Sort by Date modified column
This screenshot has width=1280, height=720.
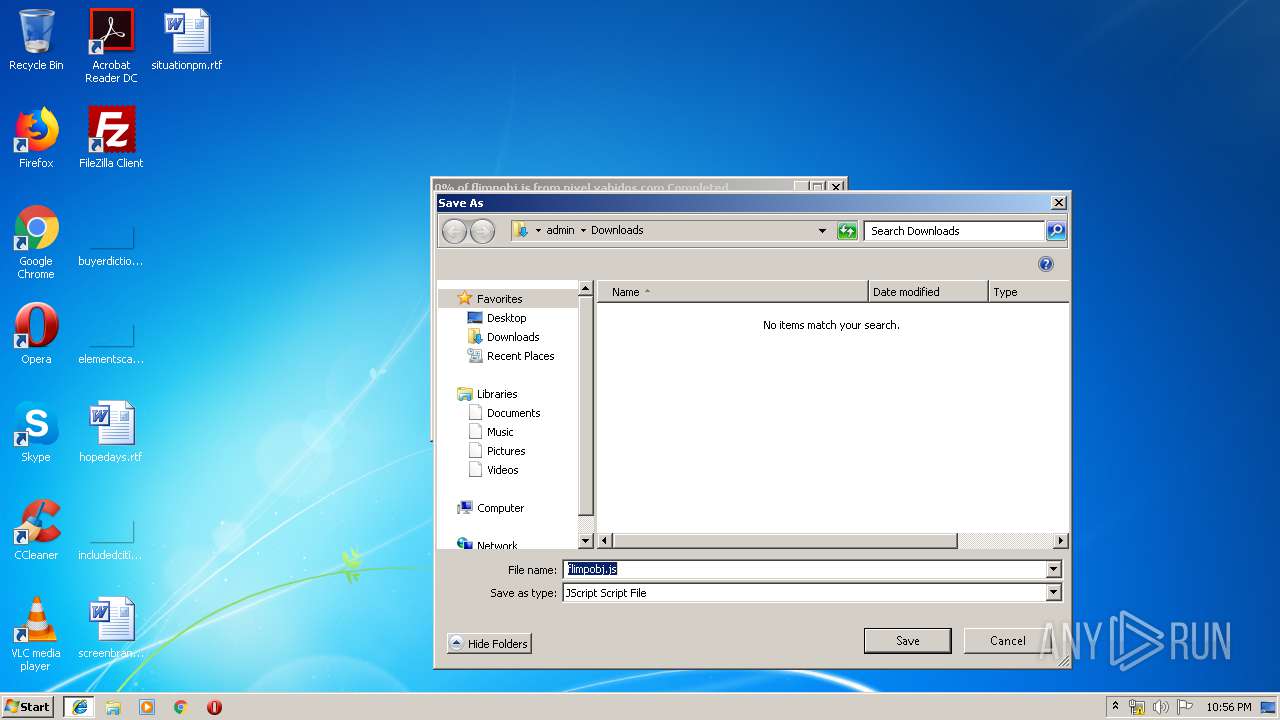tap(928, 292)
